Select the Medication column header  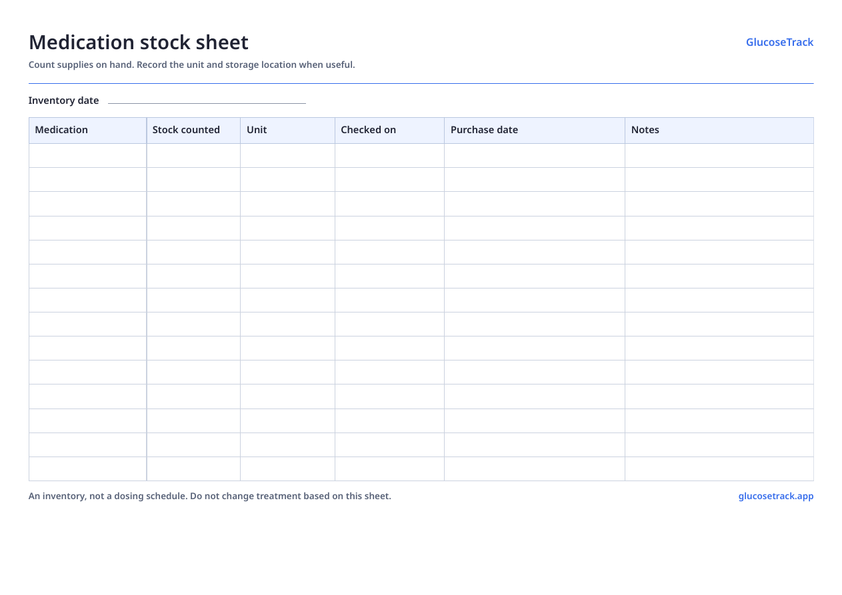88,130
